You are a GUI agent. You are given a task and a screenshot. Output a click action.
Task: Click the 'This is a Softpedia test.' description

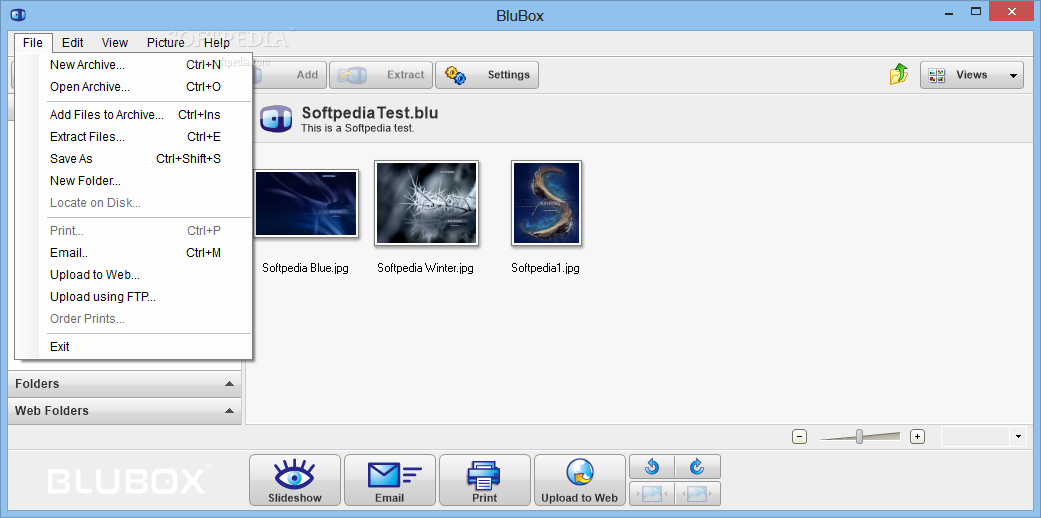tap(358, 128)
